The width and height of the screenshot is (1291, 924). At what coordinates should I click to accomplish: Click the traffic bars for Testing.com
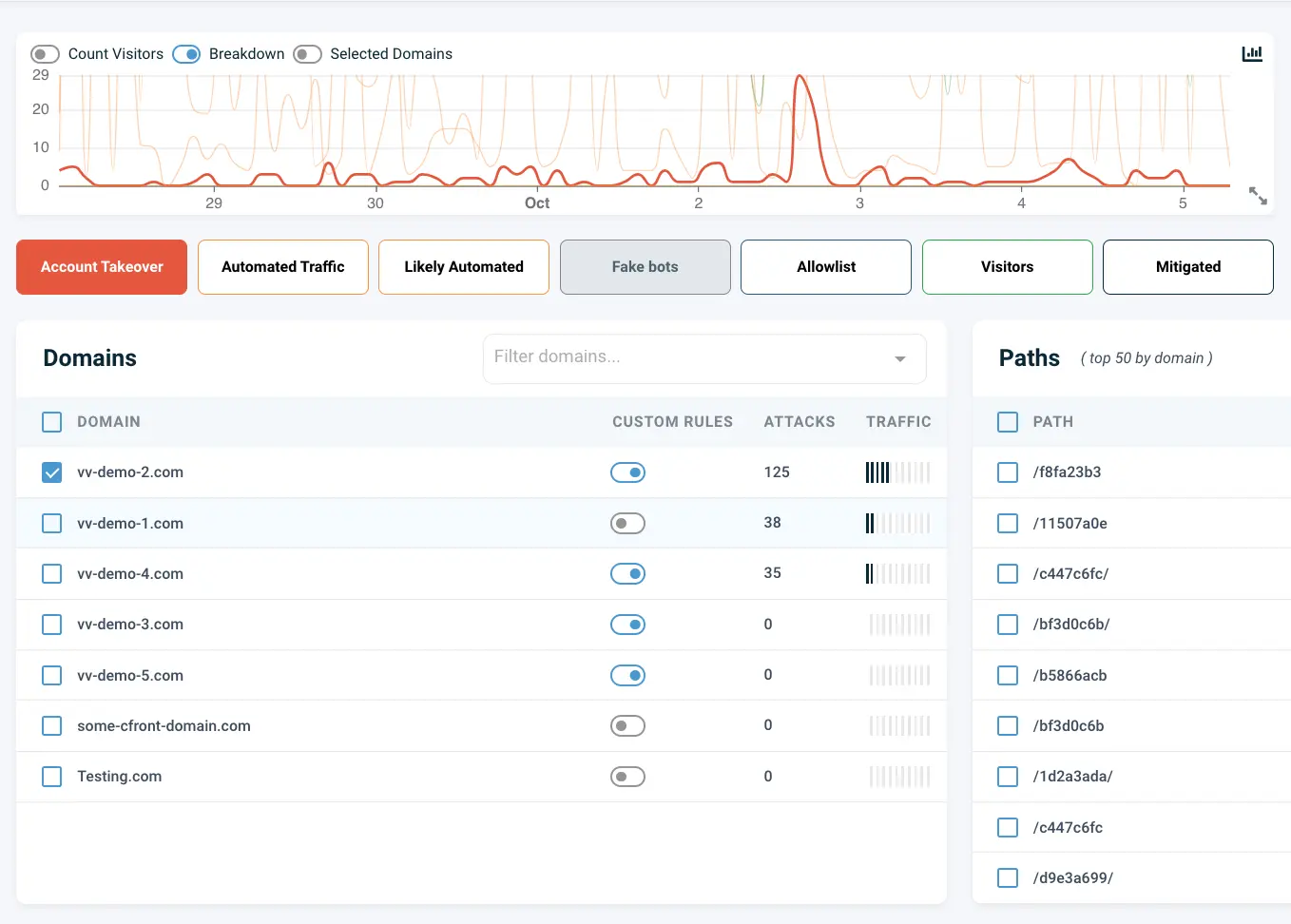899,776
